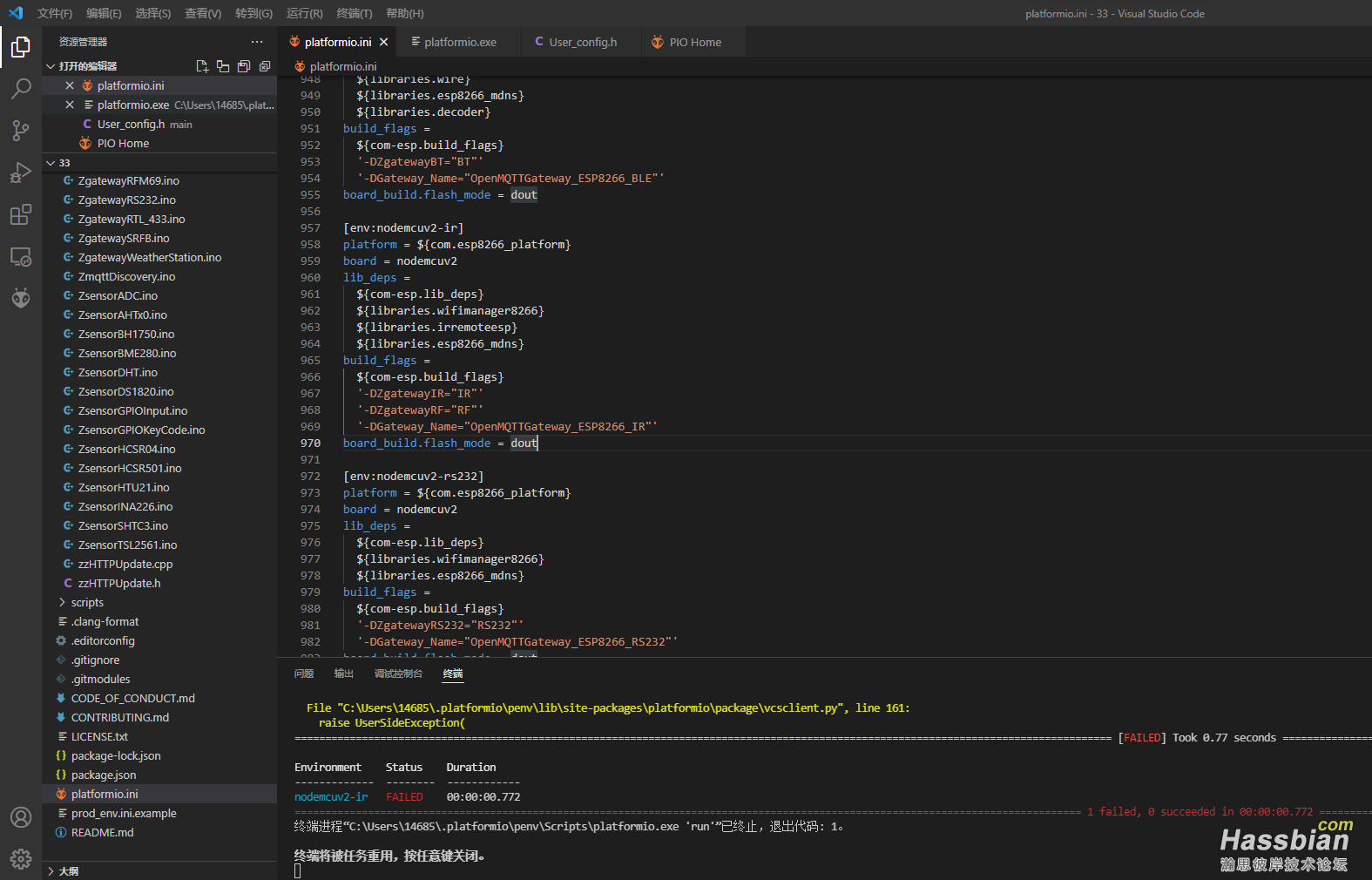Toggle vertical/horizontal editor layout icon
The height and width of the screenshot is (880, 1372).
pos(223,66)
